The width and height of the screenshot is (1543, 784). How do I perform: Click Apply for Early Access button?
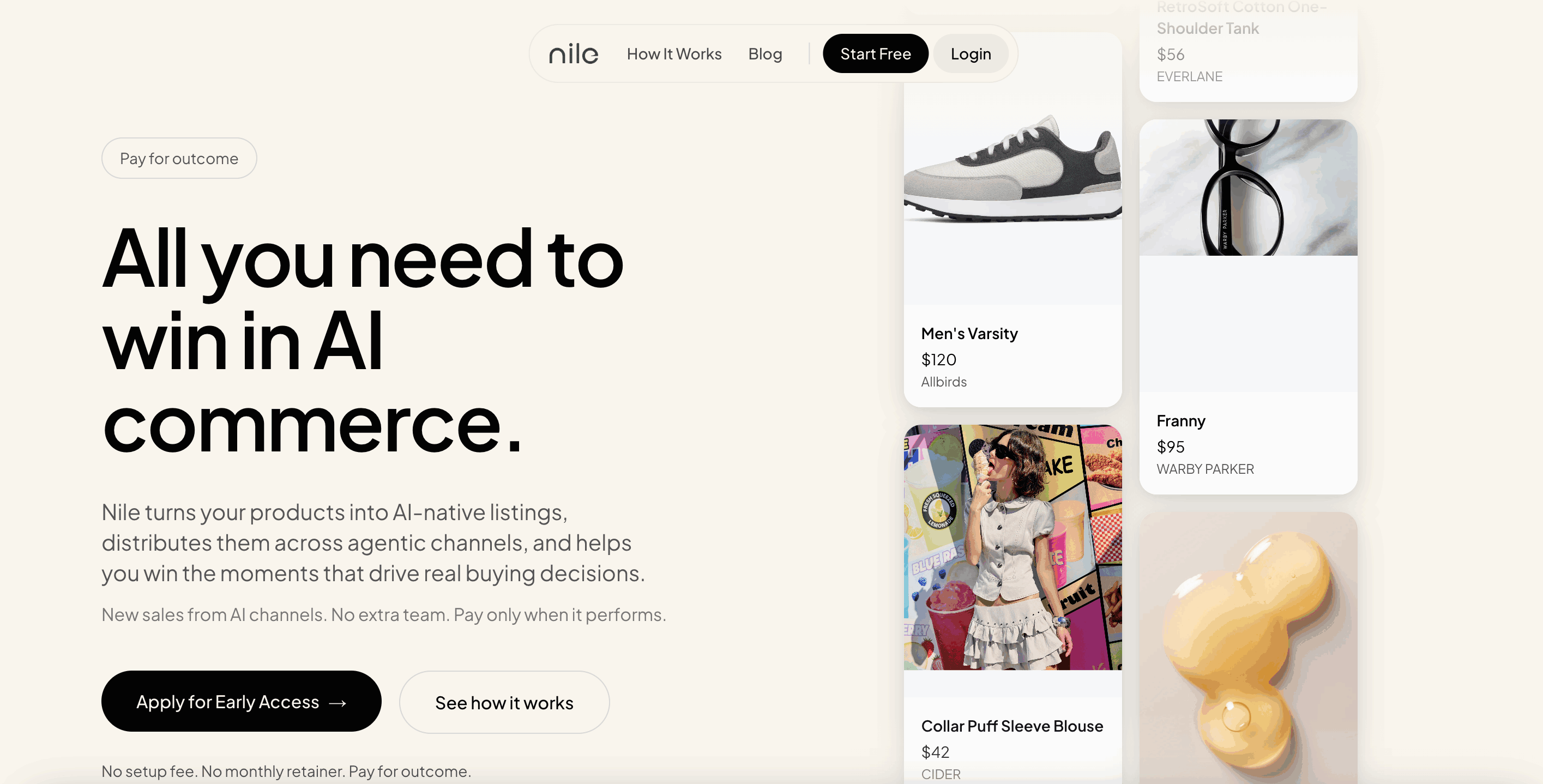pyautogui.click(x=242, y=701)
